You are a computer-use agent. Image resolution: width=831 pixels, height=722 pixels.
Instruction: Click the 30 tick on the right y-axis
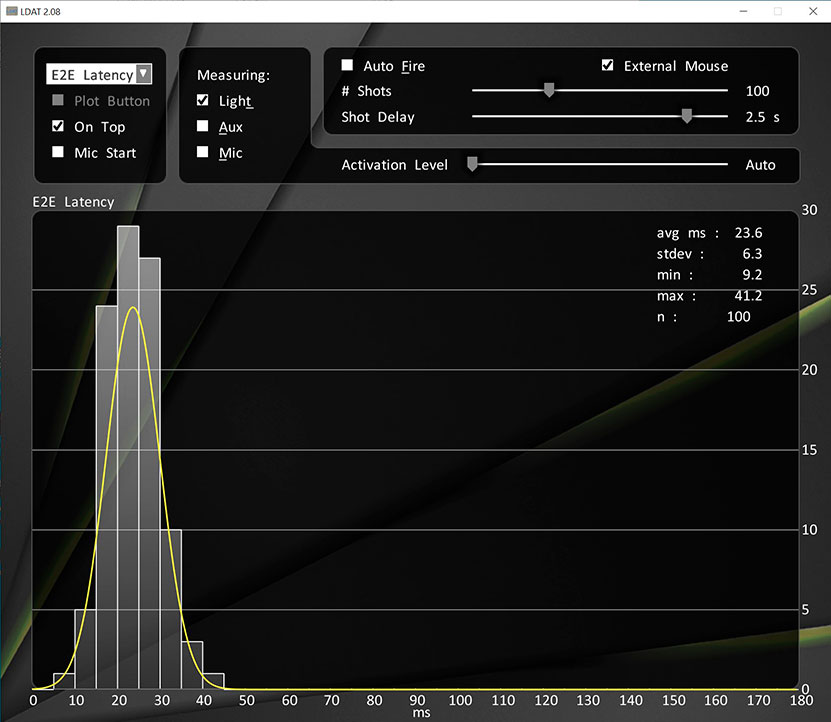[x=809, y=210]
